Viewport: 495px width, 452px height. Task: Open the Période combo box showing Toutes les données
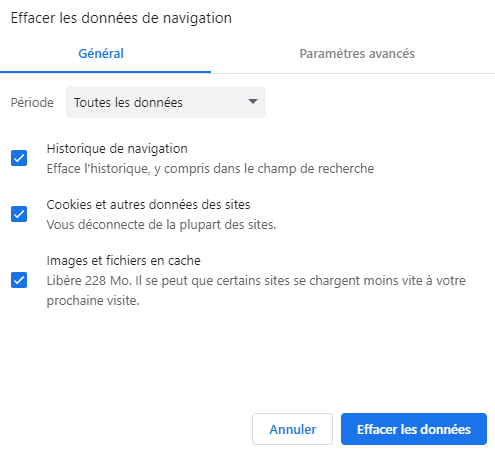tap(166, 102)
